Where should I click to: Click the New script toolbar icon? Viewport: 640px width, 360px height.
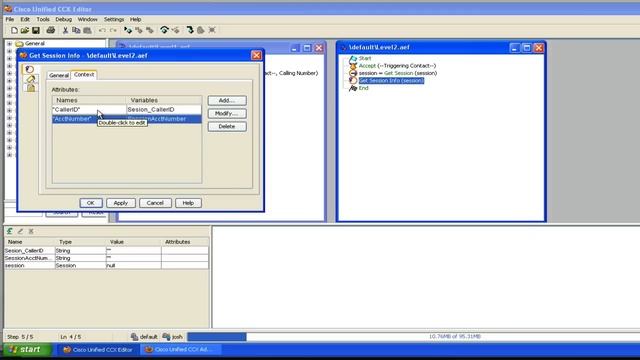pyautogui.click(x=14, y=30)
